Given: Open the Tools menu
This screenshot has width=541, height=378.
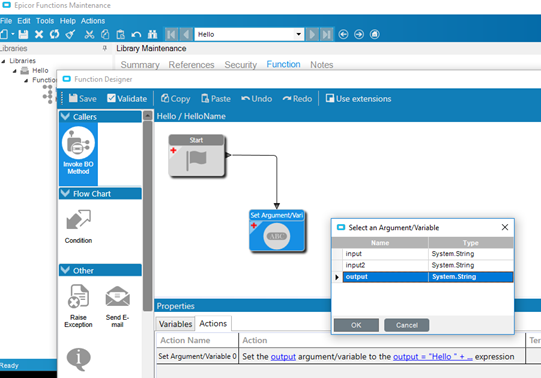Looking at the screenshot, I should point(45,21).
